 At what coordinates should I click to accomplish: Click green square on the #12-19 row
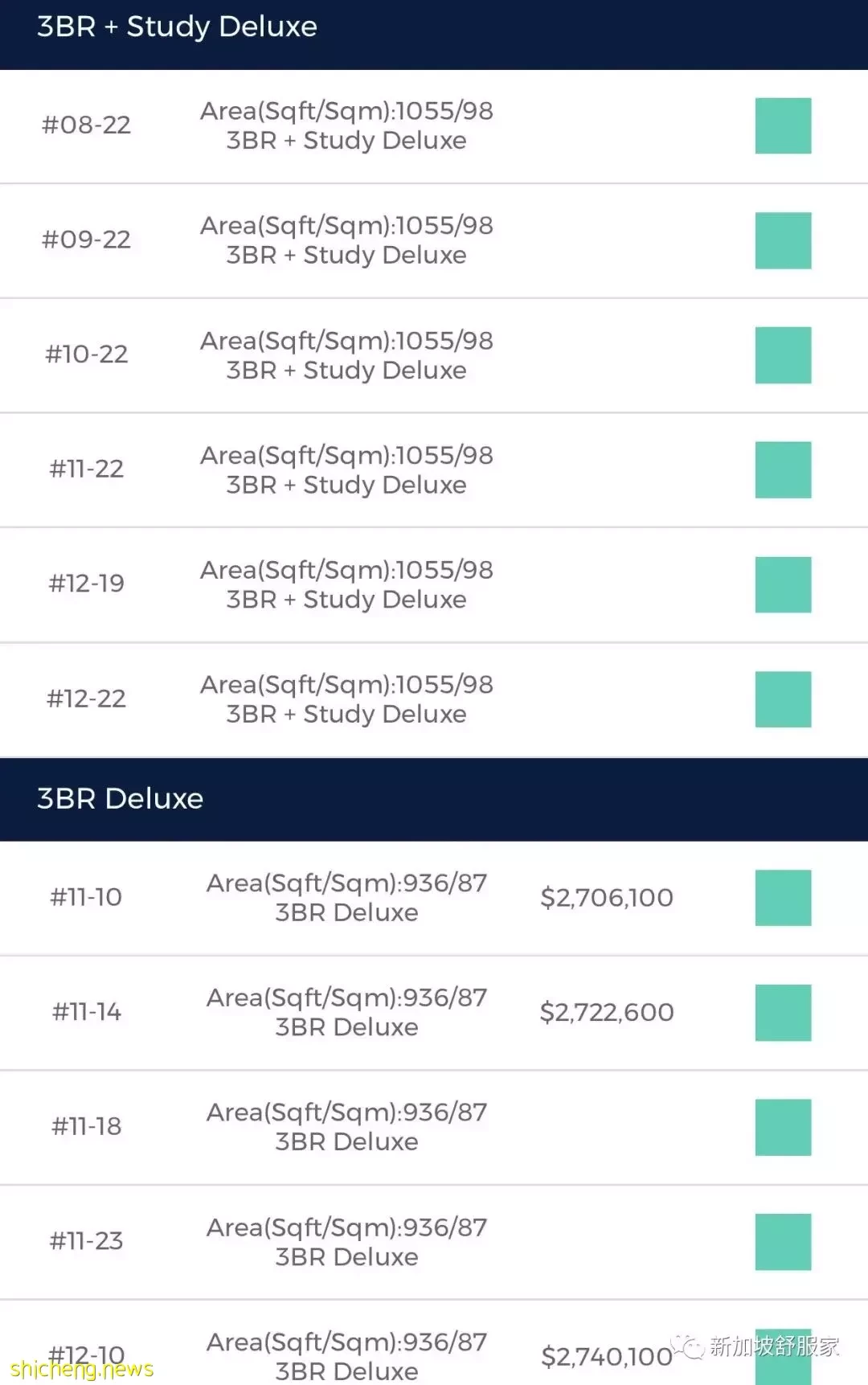tap(783, 584)
